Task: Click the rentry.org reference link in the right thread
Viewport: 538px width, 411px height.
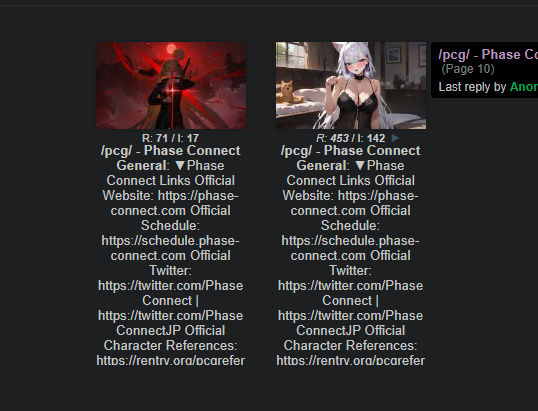Action: (x=350, y=360)
